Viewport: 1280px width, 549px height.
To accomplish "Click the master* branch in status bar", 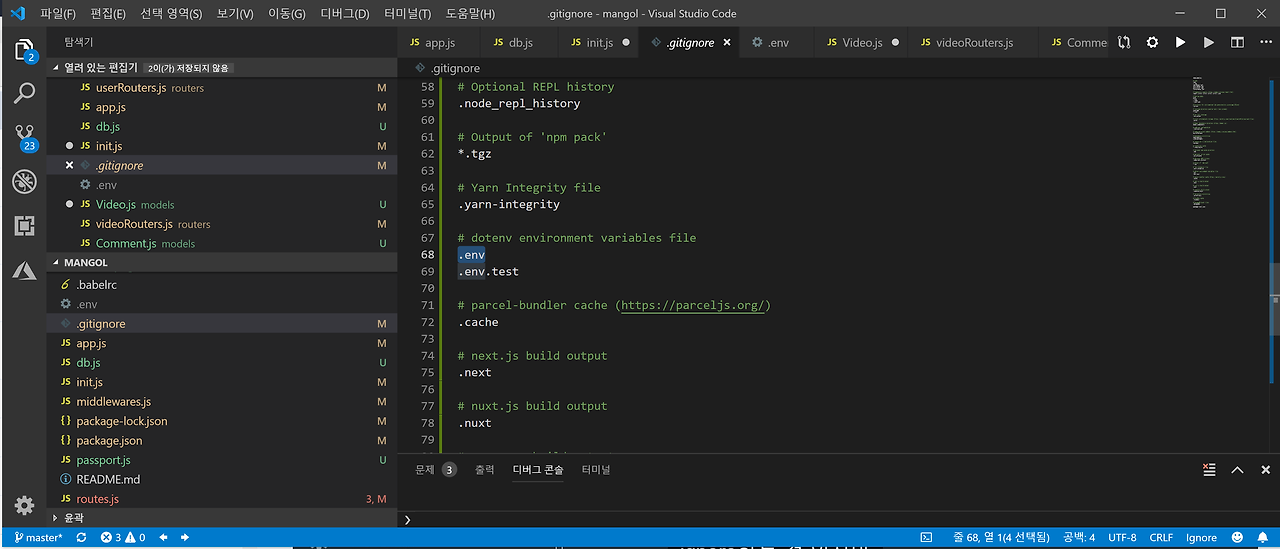I will click(x=37, y=538).
